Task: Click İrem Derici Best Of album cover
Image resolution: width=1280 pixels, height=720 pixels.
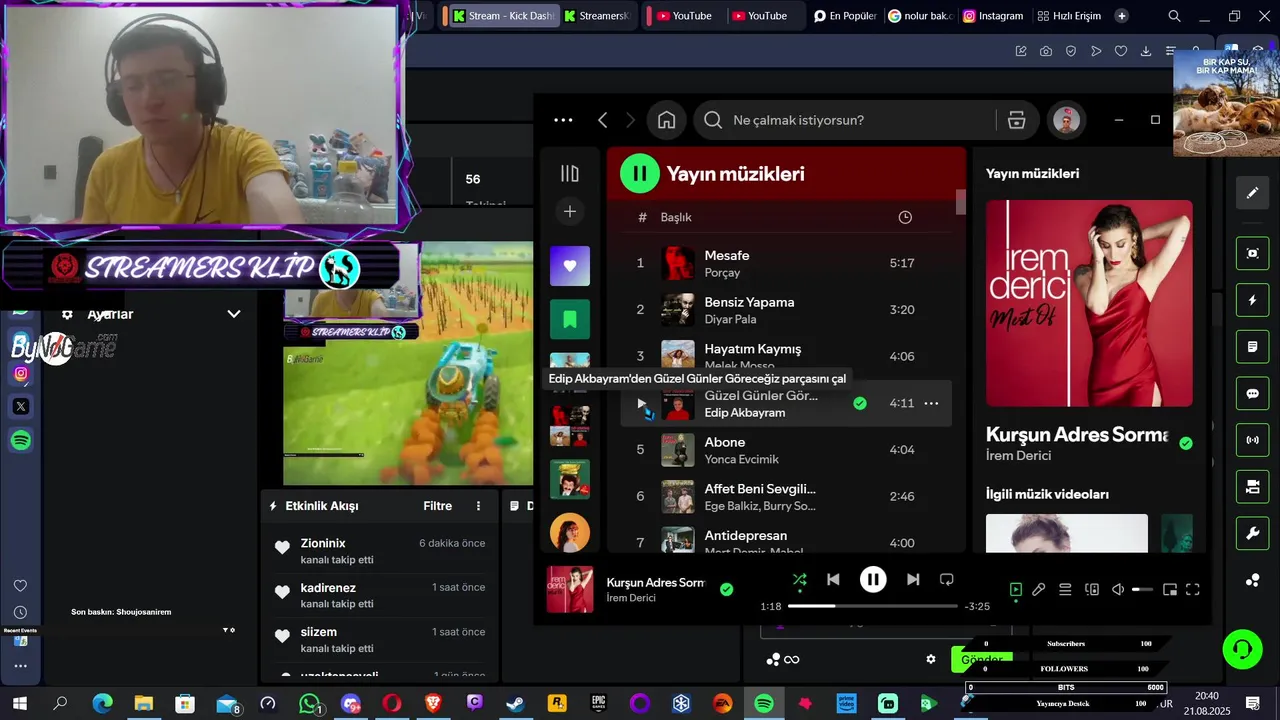Action: (1089, 303)
